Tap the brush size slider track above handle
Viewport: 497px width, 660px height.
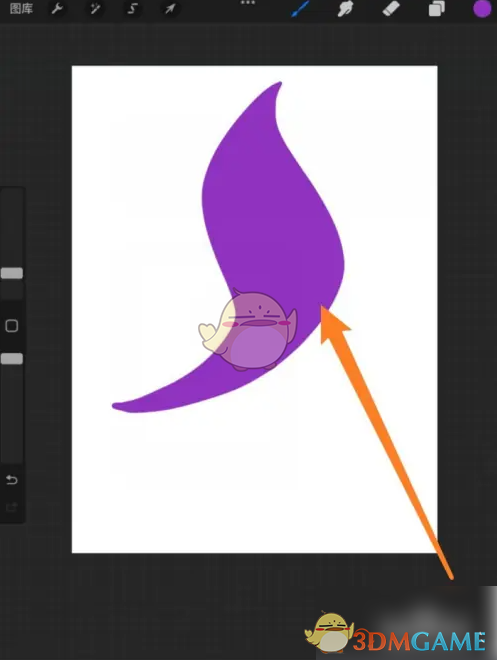click(12, 227)
